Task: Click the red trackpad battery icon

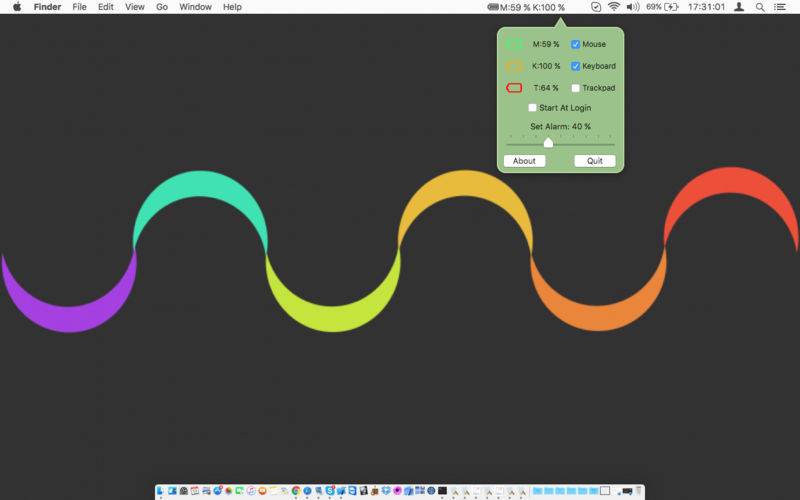Action: 514,88
